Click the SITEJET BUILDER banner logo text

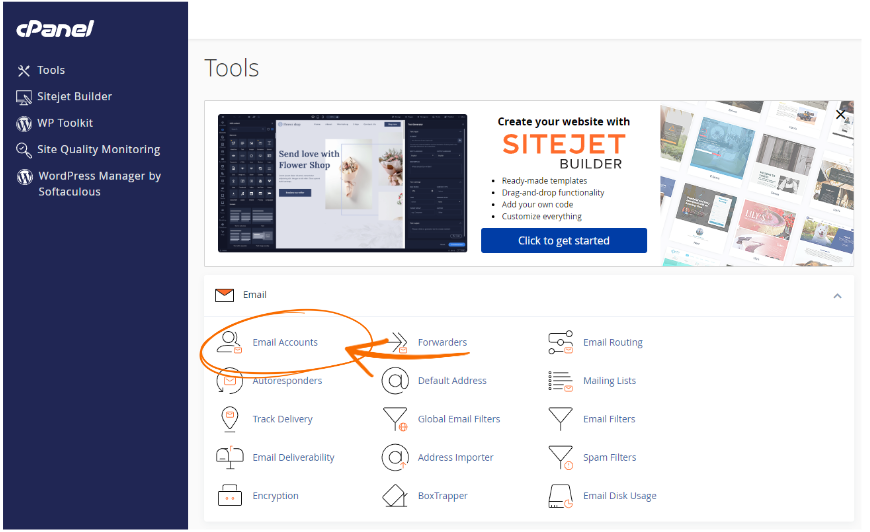click(x=564, y=151)
